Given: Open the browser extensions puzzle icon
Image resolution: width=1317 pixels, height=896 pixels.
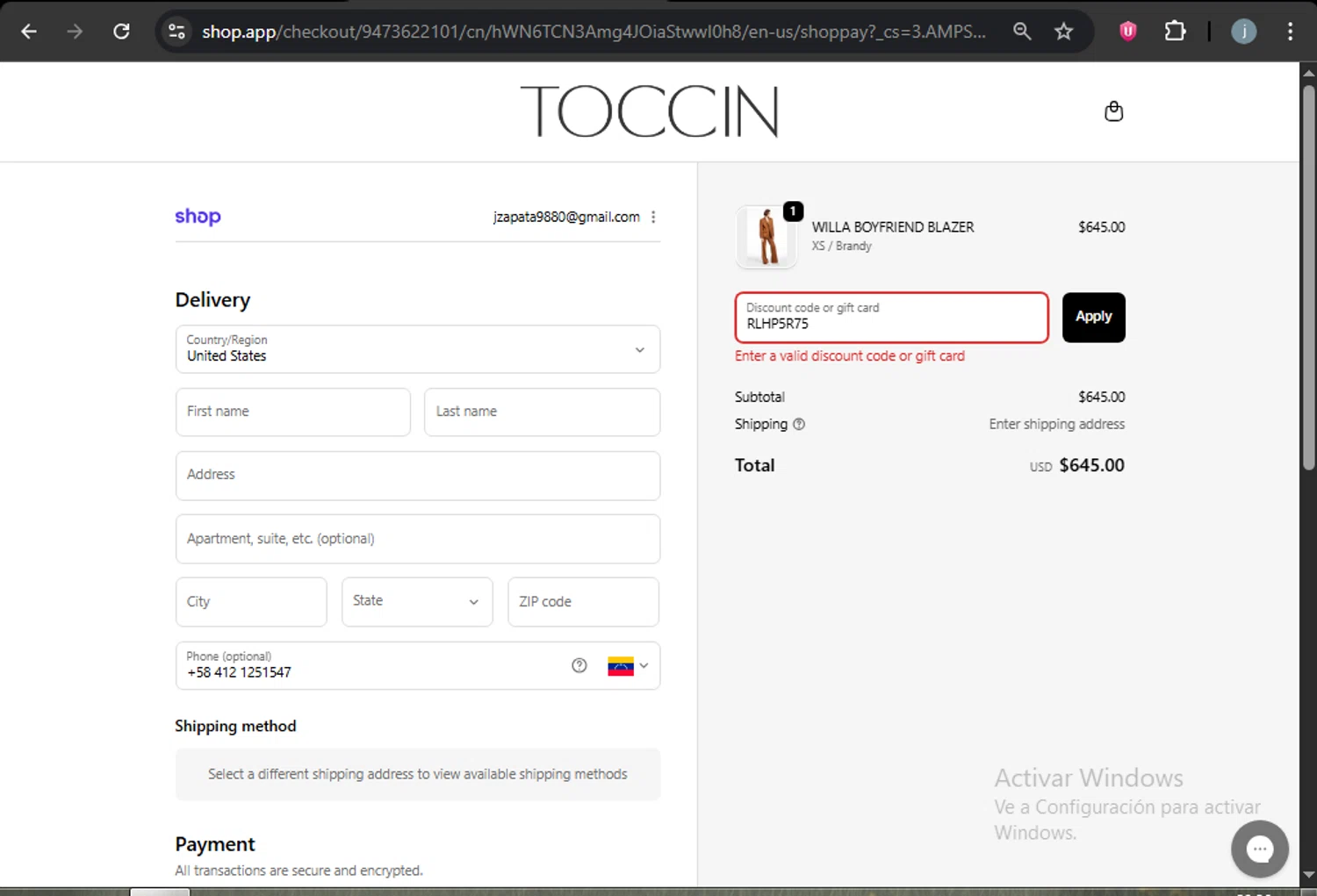Looking at the screenshot, I should click(1175, 32).
